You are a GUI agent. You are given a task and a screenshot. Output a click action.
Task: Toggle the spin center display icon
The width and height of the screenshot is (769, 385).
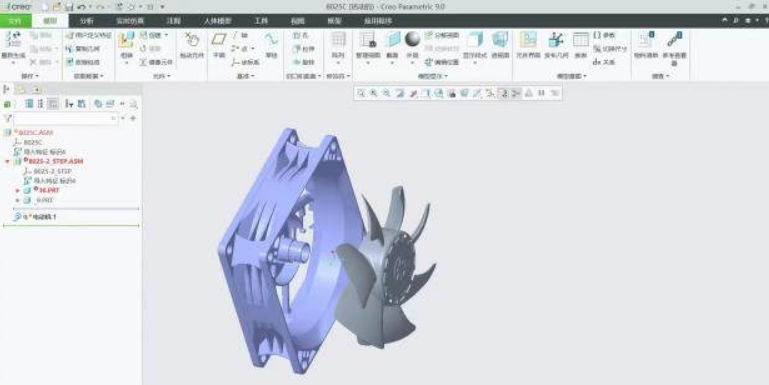(x=515, y=93)
